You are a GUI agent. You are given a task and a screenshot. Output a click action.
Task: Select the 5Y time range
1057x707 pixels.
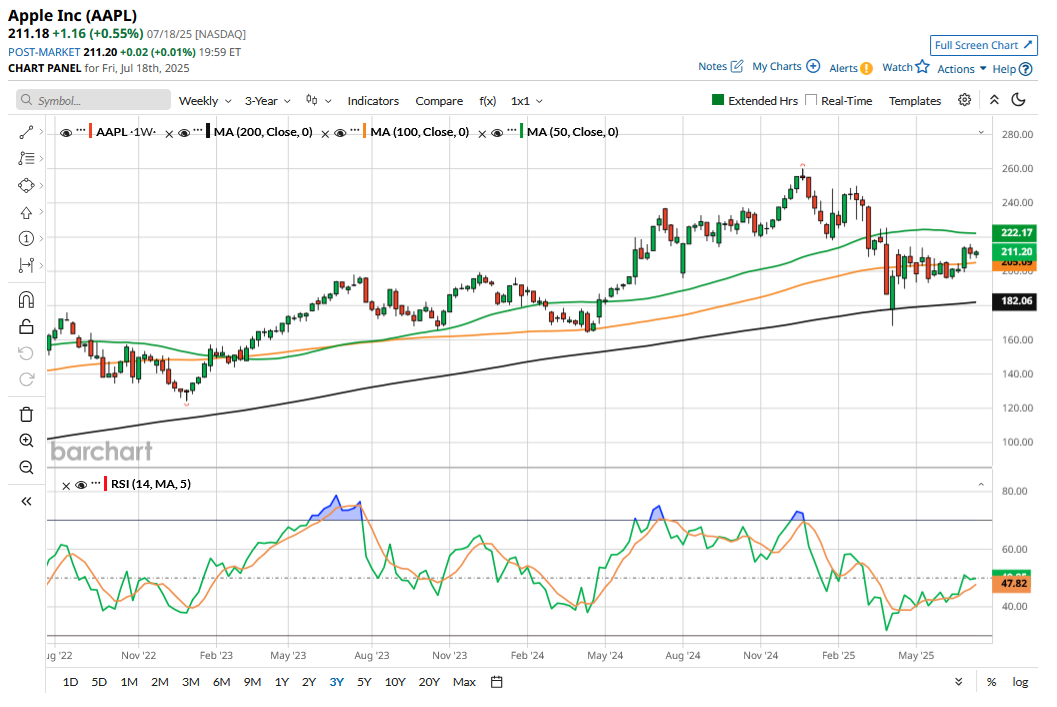click(364, 682)
